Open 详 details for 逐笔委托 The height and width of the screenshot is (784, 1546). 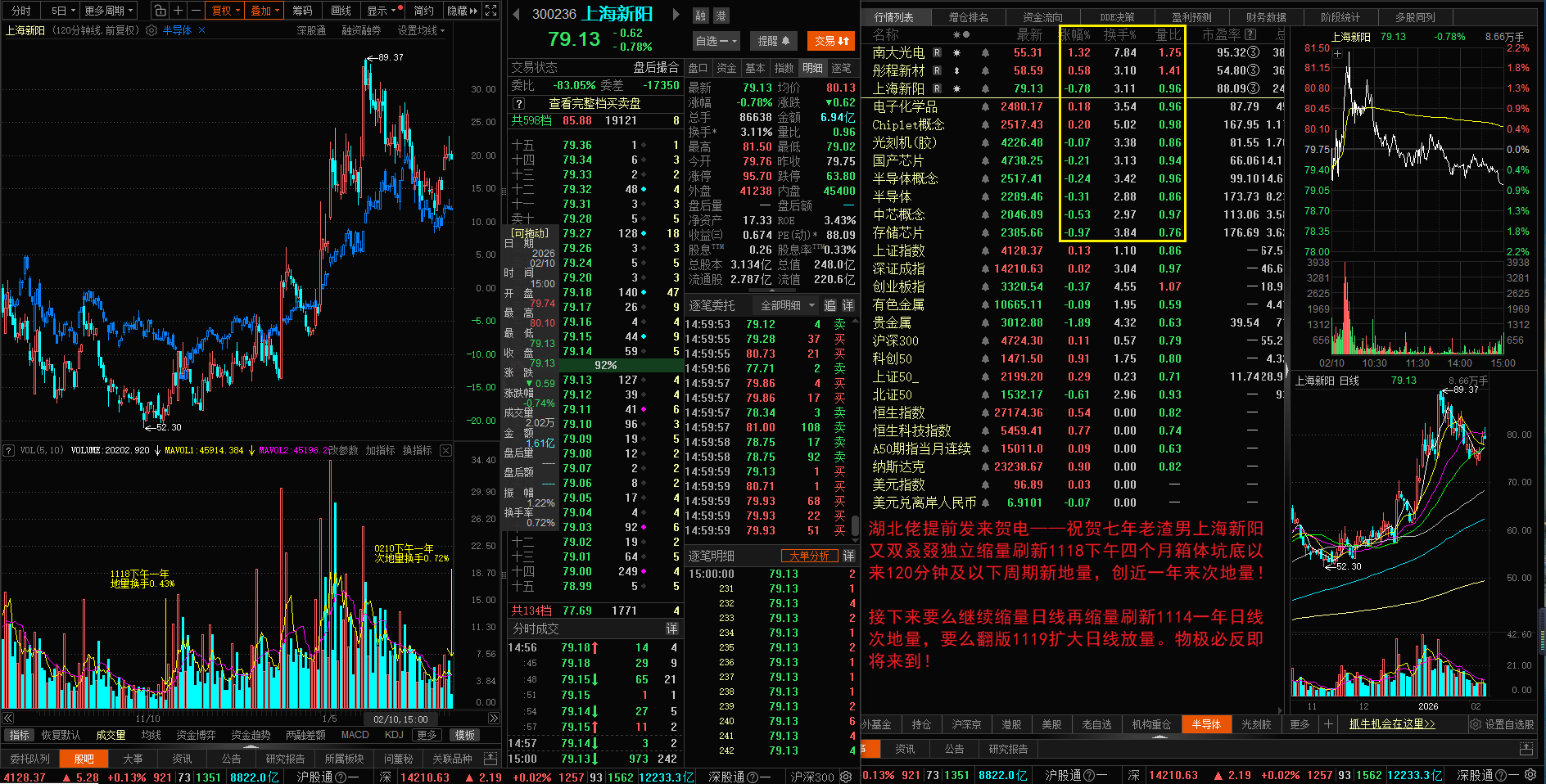[x=848, y=305]
